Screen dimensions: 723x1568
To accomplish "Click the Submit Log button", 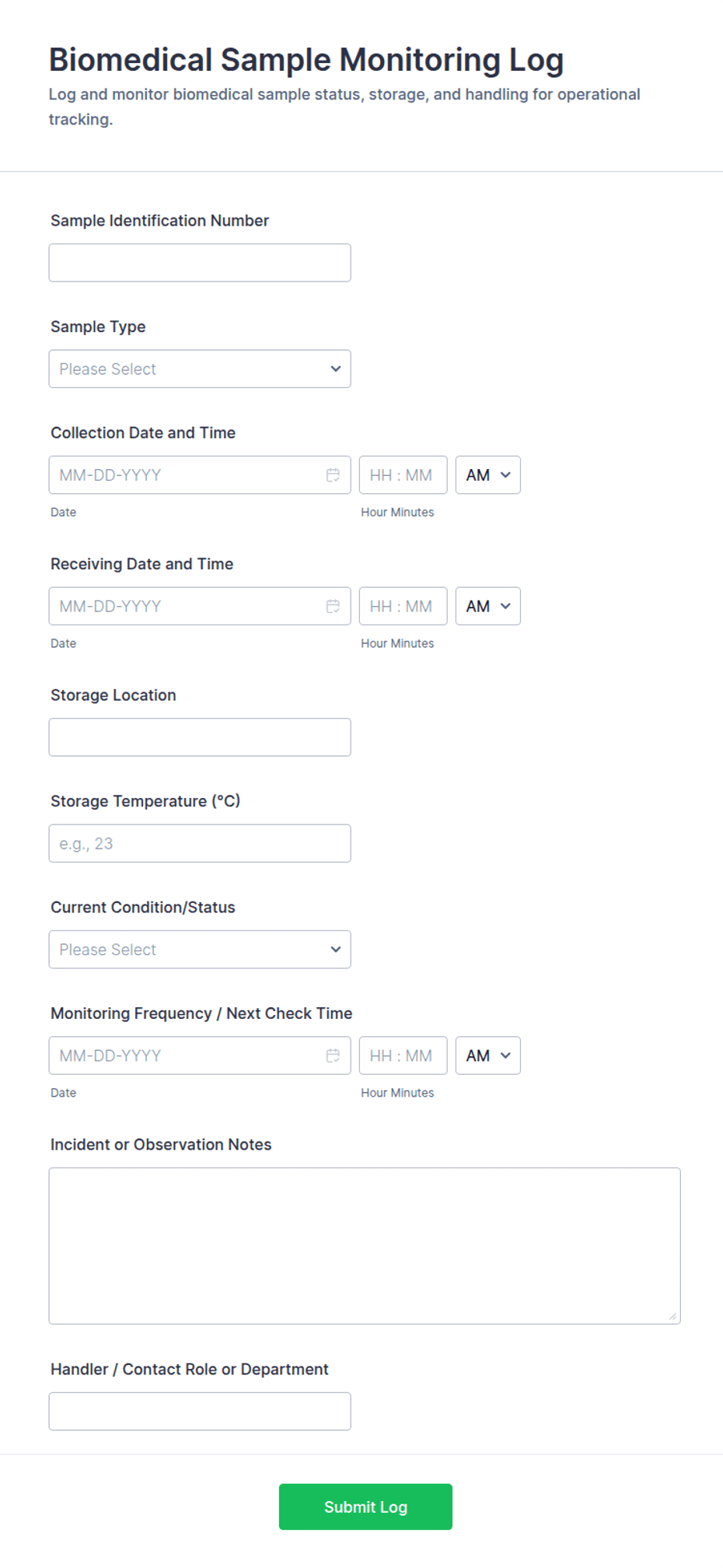I will click(x=365, y=1507).
